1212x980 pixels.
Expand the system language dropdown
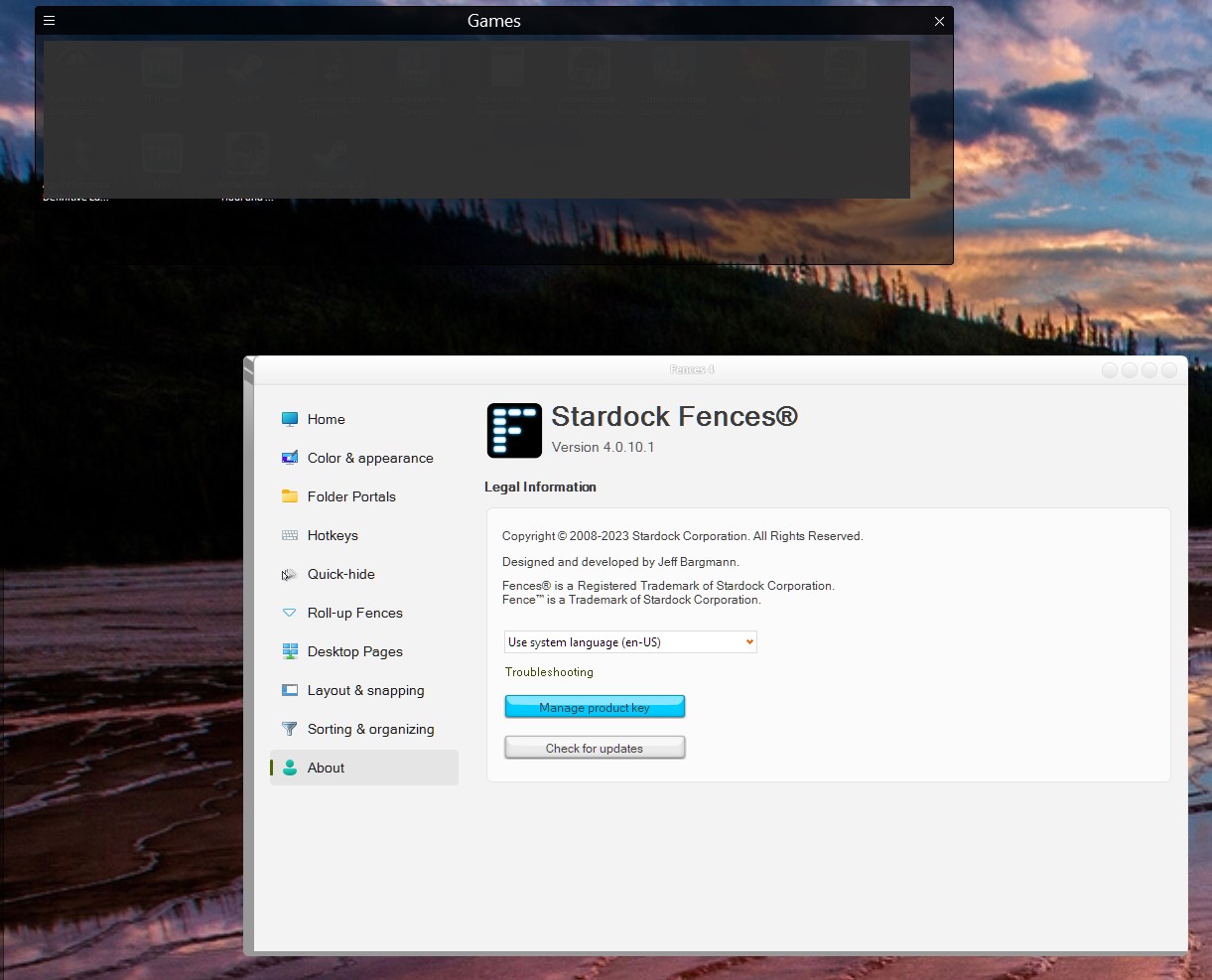click(x=630, y=642)
